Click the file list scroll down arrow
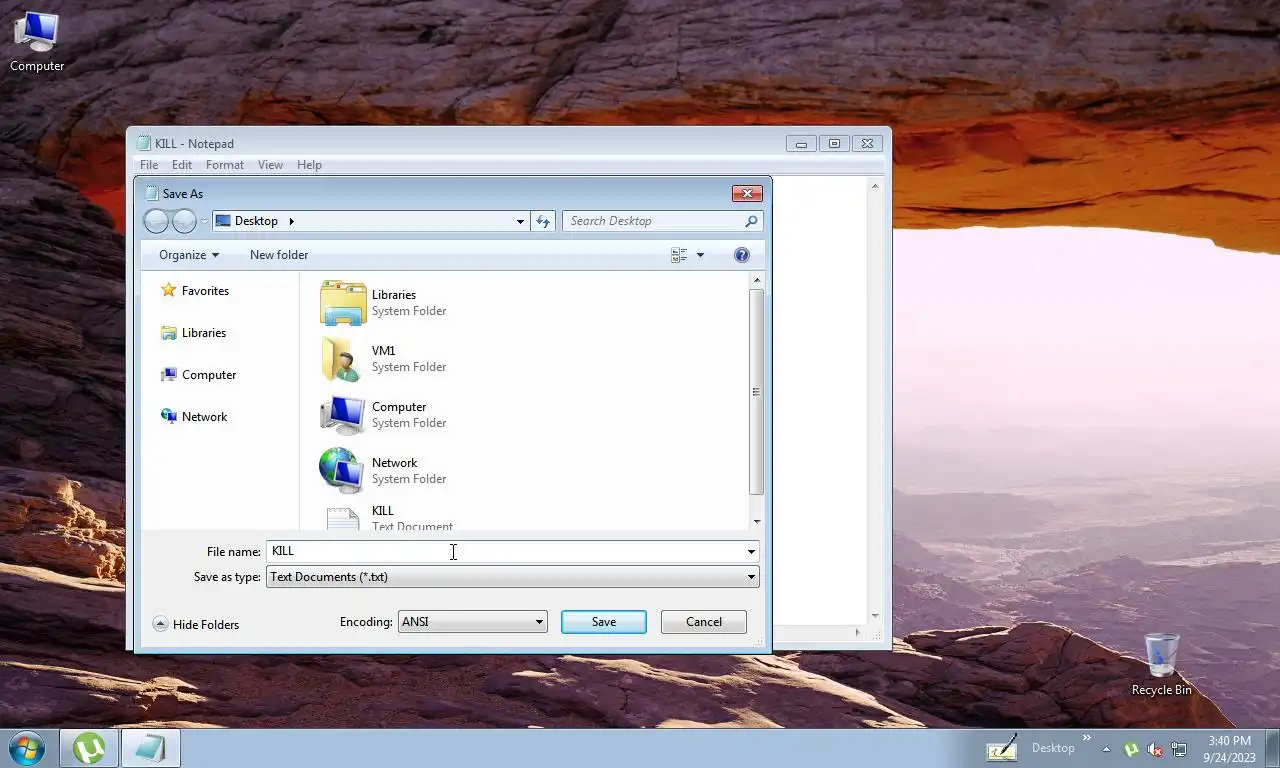The width and height of the screenshot is (1280, 768). pyautogui.click(x=756, y=522)
